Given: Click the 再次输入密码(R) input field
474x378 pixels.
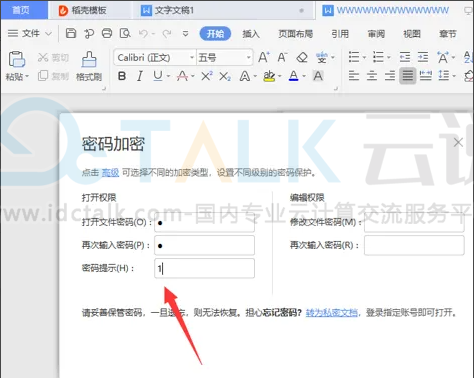Looking at the screenshot, I should [x=414, y=245].
